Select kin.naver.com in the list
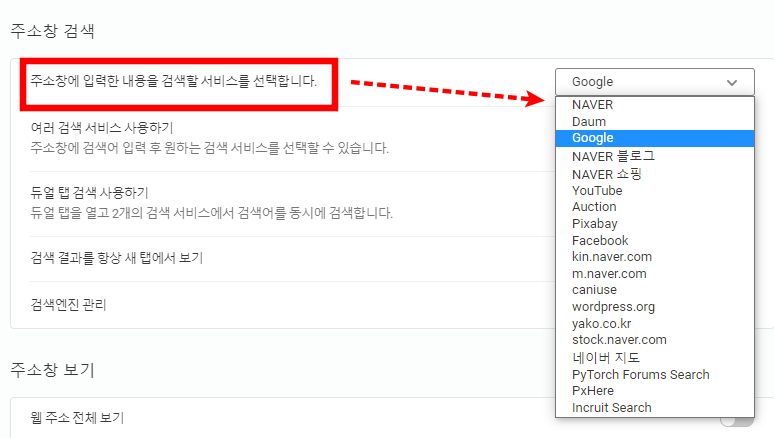This screenshot has width=774, height=438. [655, 257]
